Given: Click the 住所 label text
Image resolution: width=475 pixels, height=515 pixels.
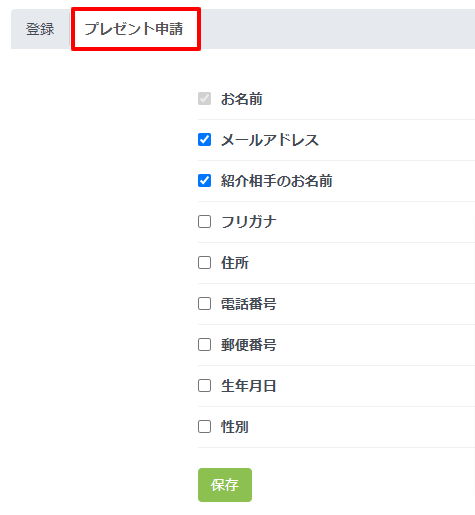Looking at the screenshot, I should pos(235,263).
